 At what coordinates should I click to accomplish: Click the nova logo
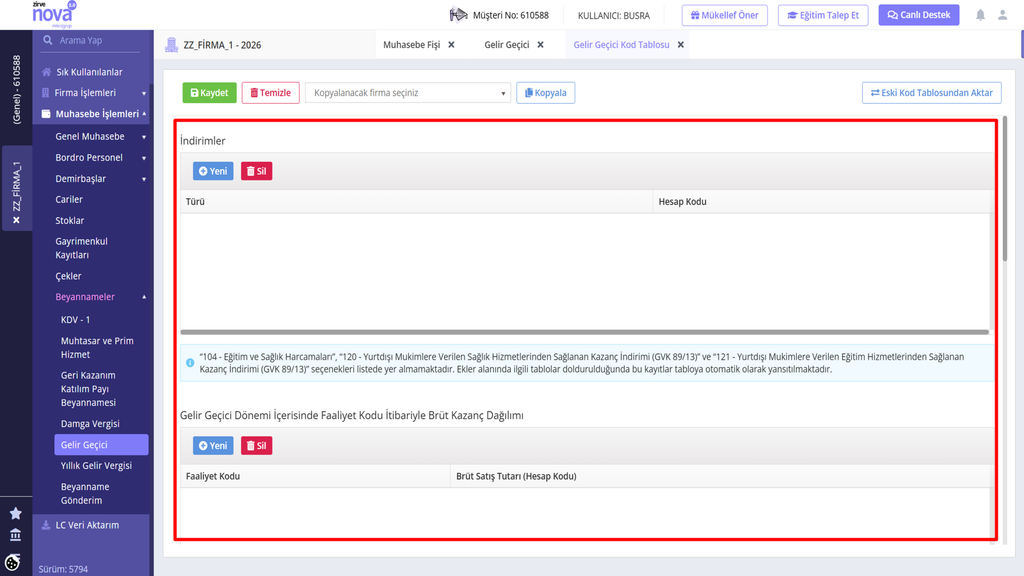pos(54,14)
